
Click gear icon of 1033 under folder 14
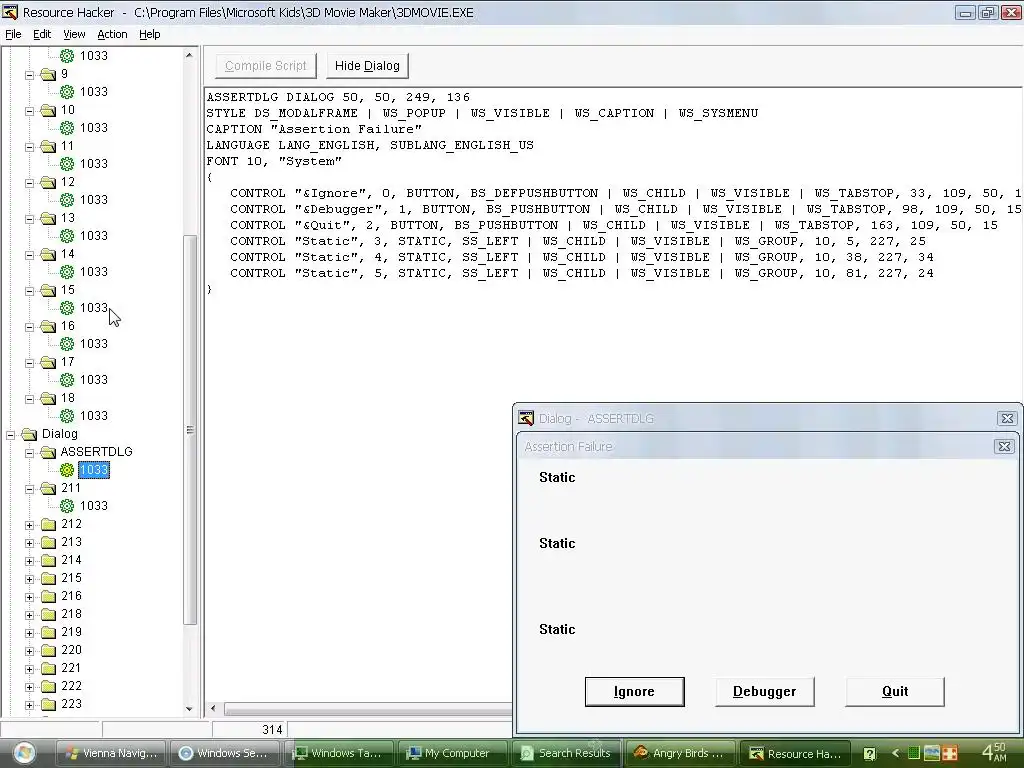[67, 272]
